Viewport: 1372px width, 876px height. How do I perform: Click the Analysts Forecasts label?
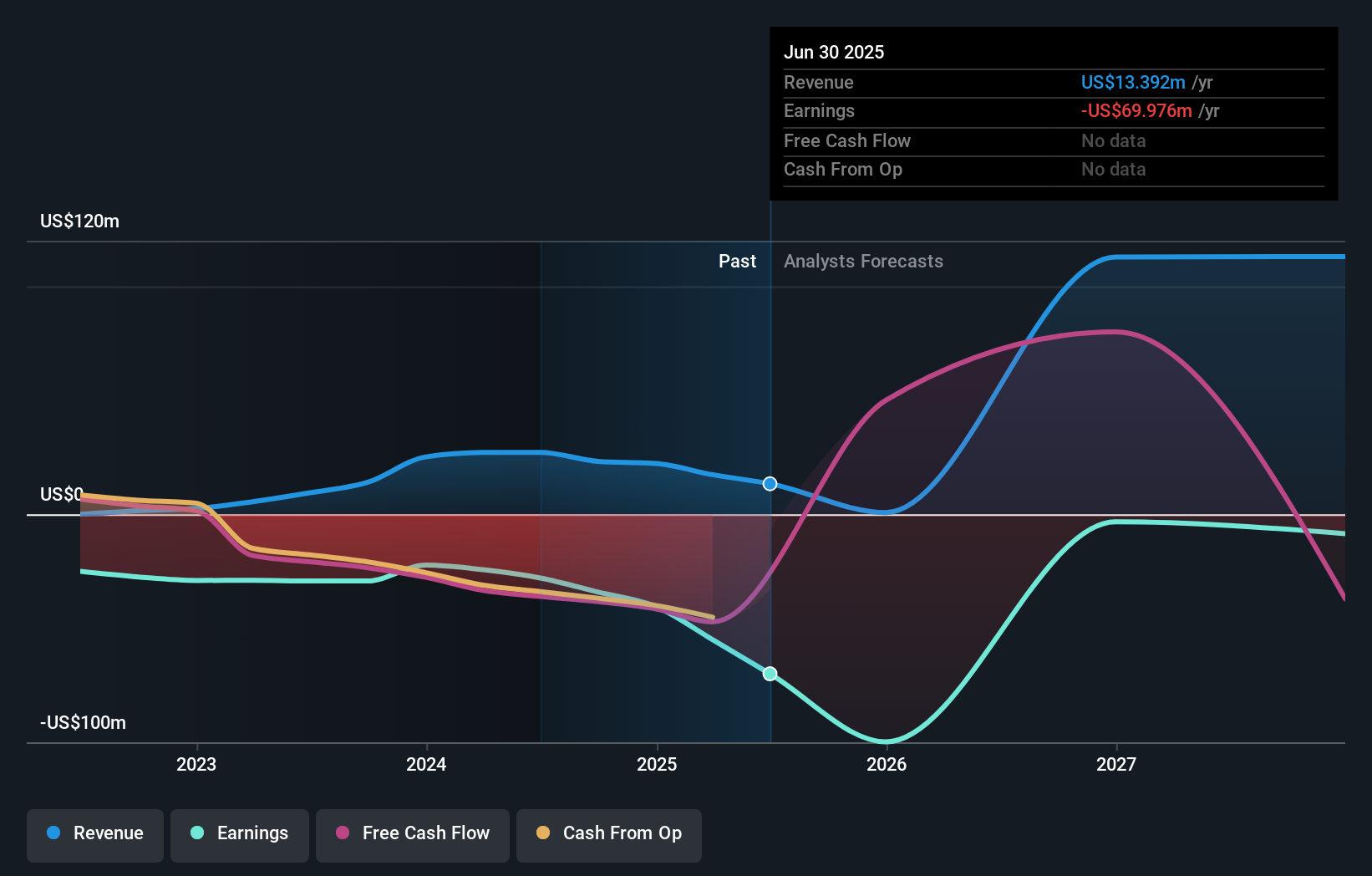click(863, 262)
